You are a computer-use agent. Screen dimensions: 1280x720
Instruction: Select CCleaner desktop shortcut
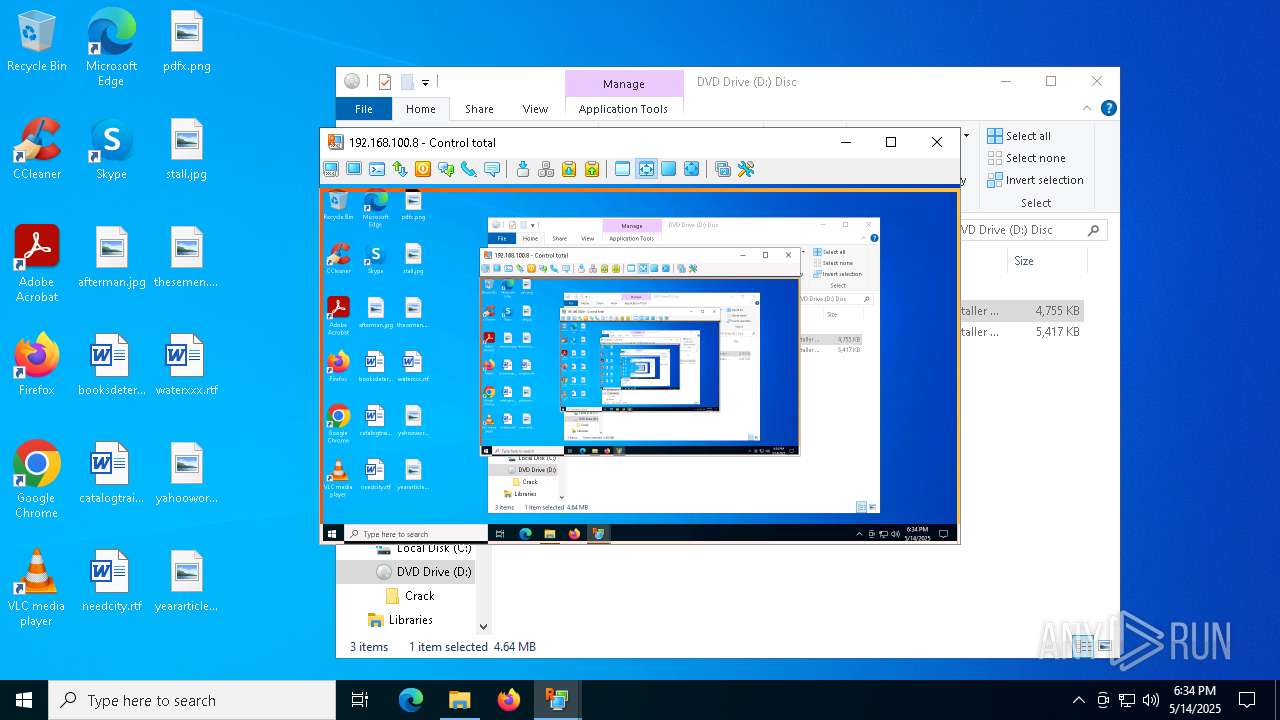click(37, 149)
